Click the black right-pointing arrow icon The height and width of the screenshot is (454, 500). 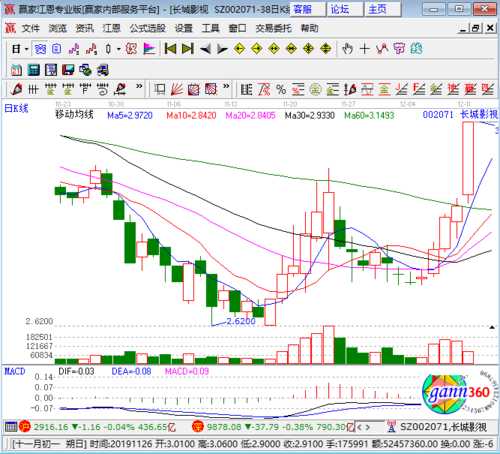(x=222, y=49)
